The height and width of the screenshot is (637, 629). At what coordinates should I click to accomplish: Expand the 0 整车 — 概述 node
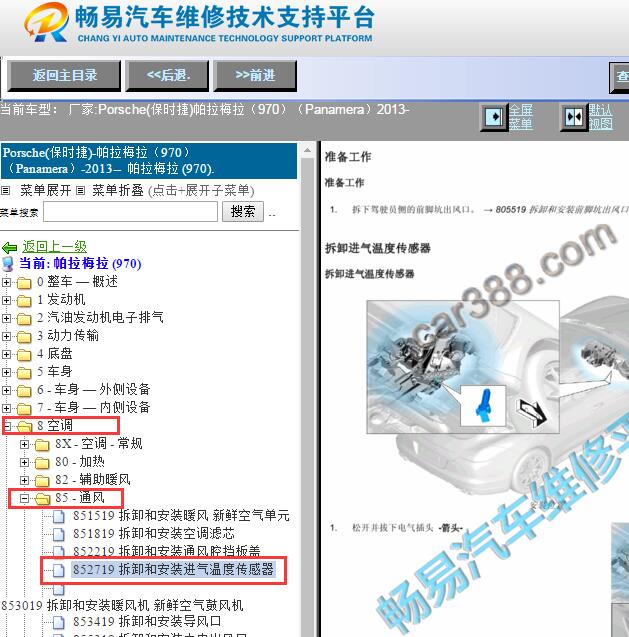point(6,282)
